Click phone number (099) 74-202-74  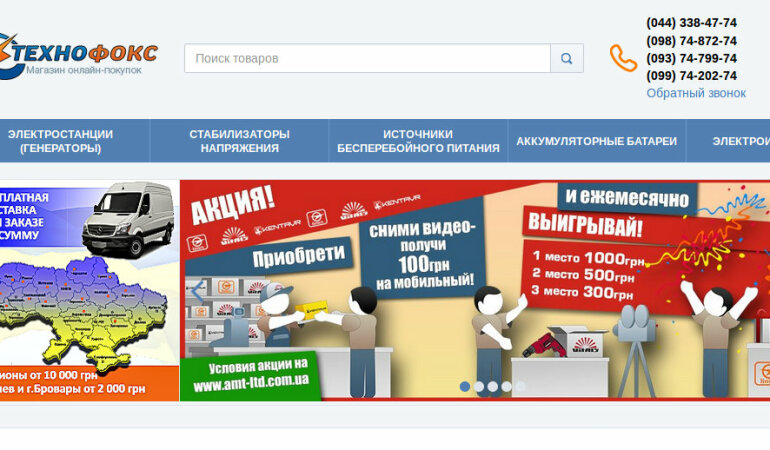pyautogui.click(x=691, y=76)
